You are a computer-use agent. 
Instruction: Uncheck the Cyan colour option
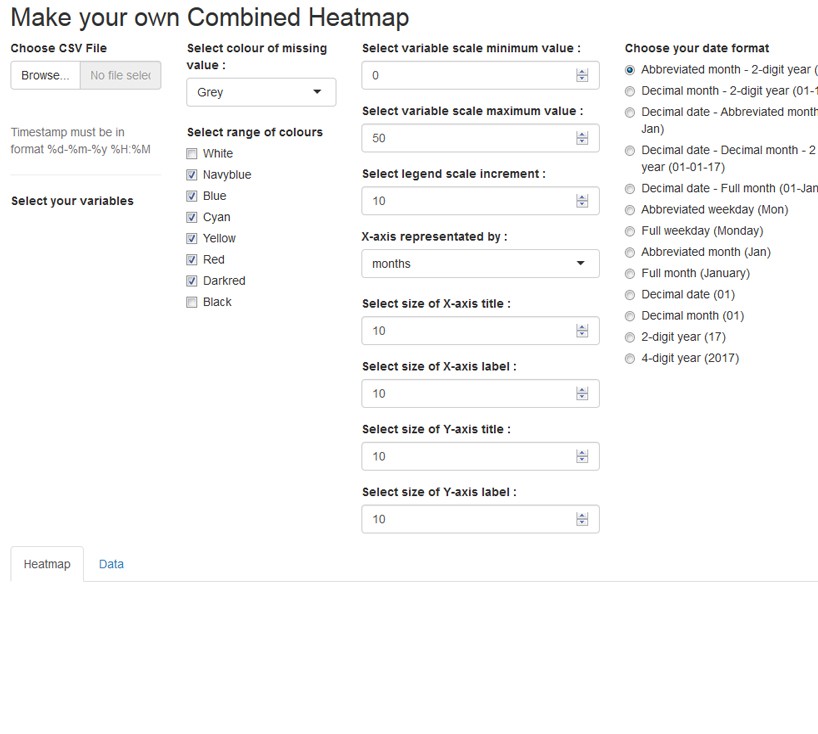point(190,217)
